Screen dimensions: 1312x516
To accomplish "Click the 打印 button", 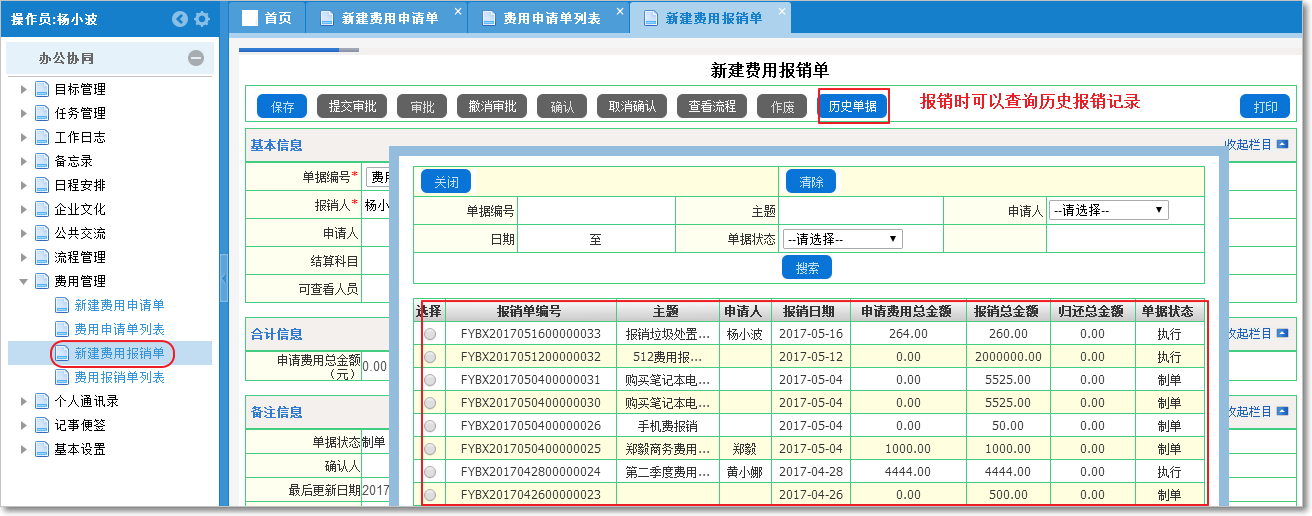I will 1266,107.
